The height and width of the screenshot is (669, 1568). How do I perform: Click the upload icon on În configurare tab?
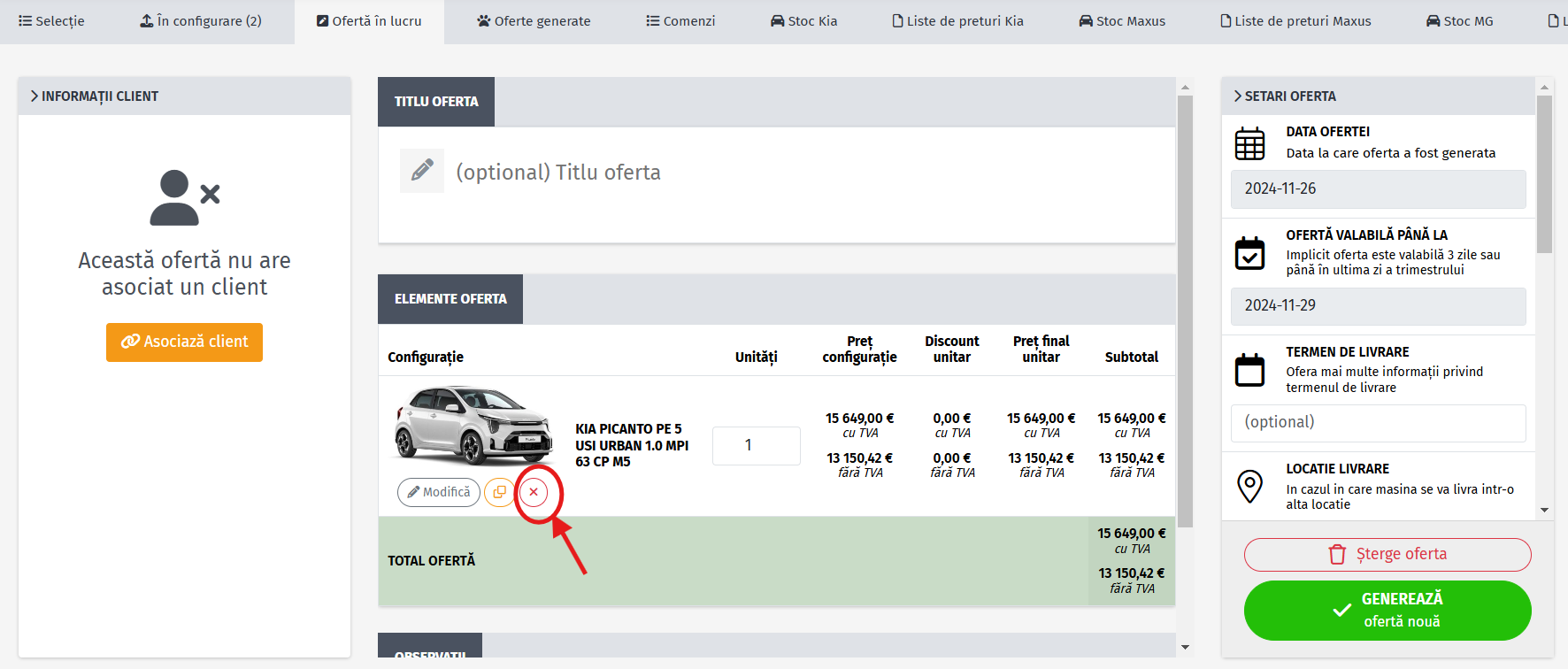pyautogui.click(x=147, y=21)
